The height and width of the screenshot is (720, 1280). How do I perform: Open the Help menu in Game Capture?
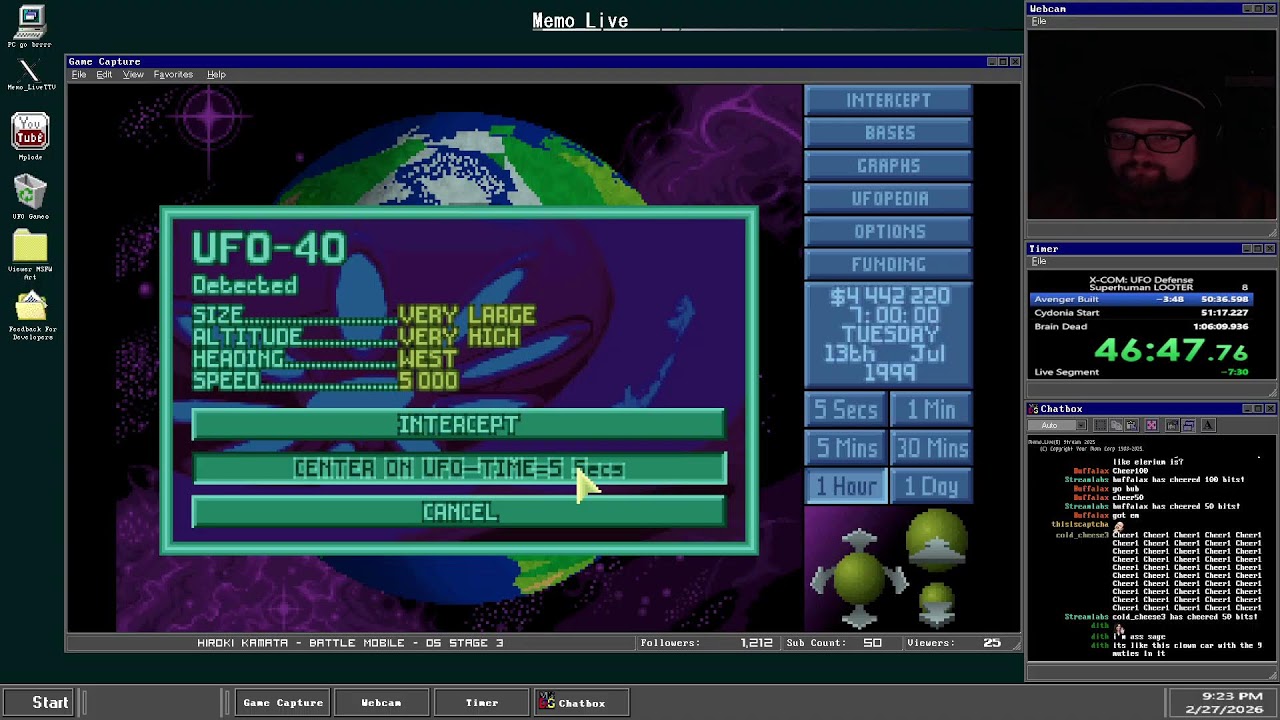point(216,75)
